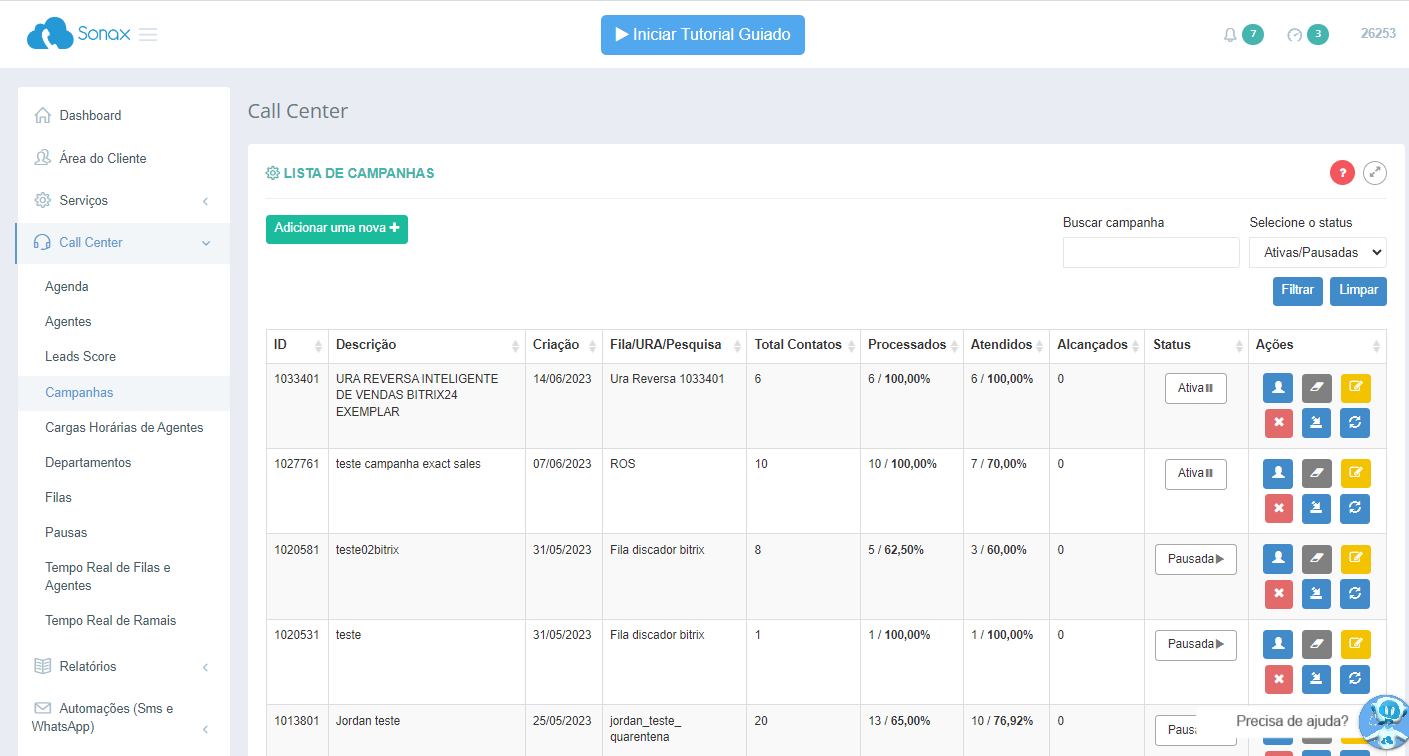Resume paused campaign teste02bitrix
This screenshot has width=1409, height=756.
click(1195, 559)
